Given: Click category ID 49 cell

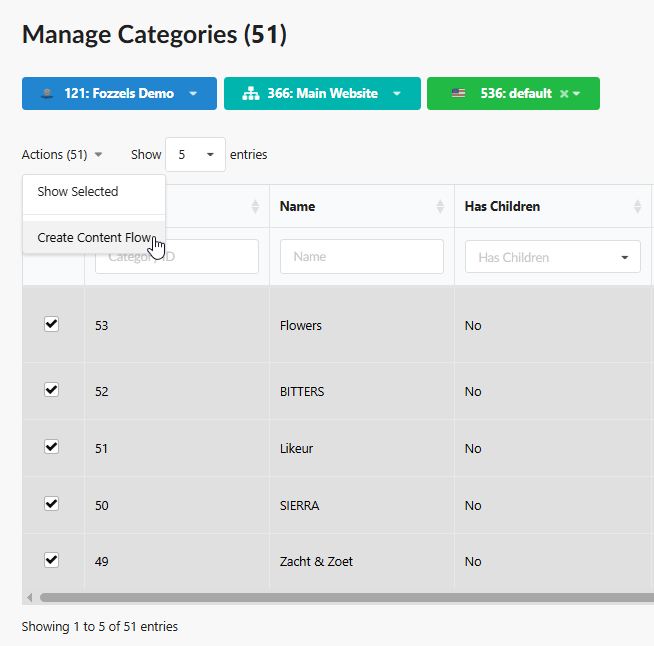Looking at the screenshot, I should (177, 561).
